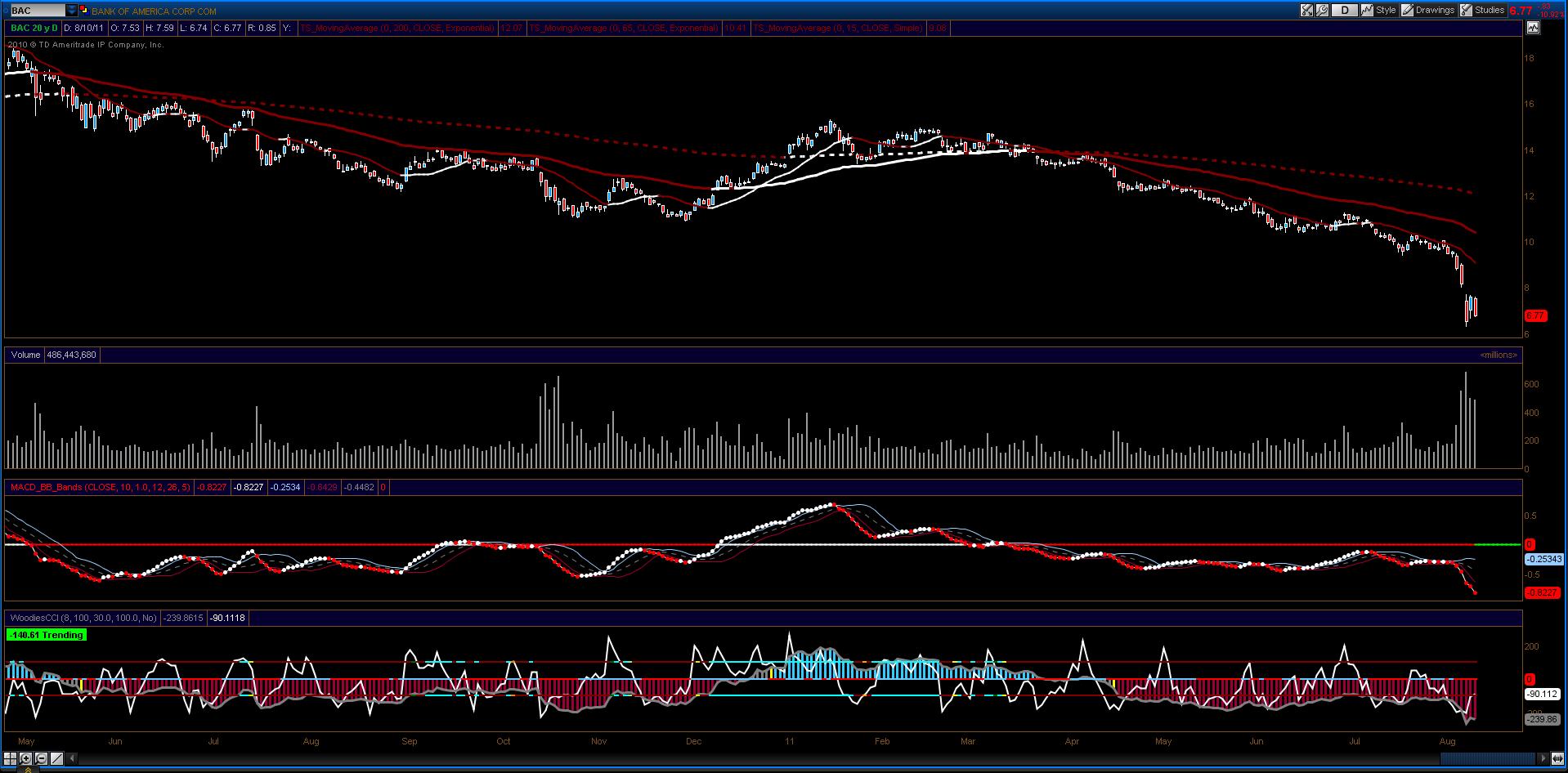Click the zoom in magnifier icon
The height and width of the screenshot is (773, 1568).
pyautogui.click(x=25, y=758)
